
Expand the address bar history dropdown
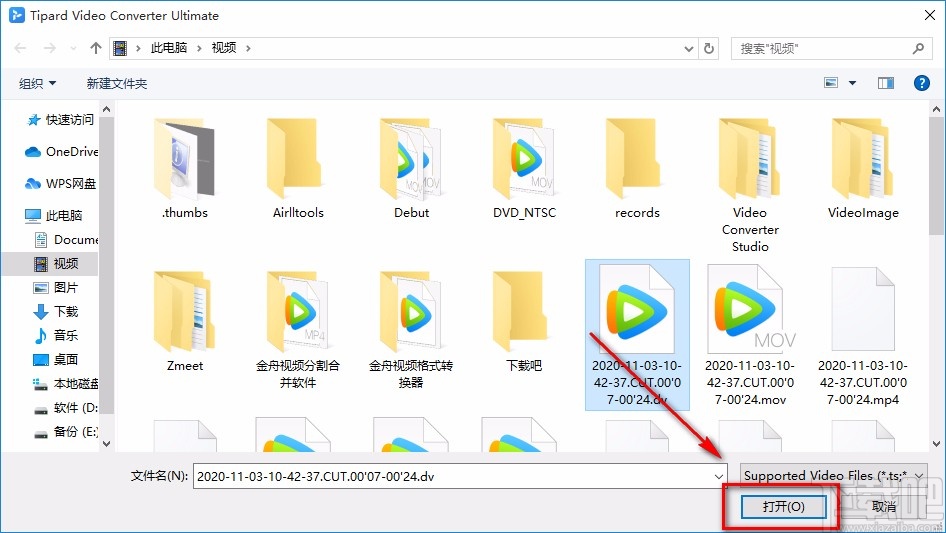click(x=688, y=48)
